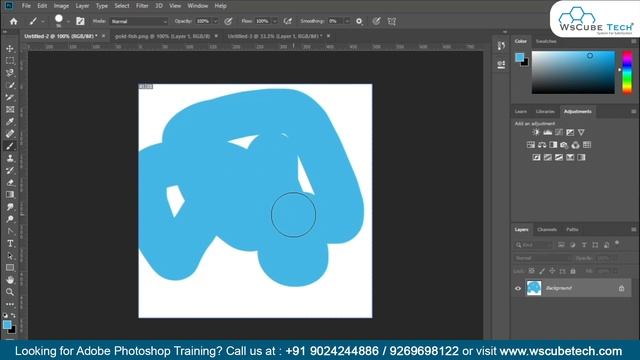Click the Background layer thumbnail
The image size is (640, 360).
click(533, 288)
